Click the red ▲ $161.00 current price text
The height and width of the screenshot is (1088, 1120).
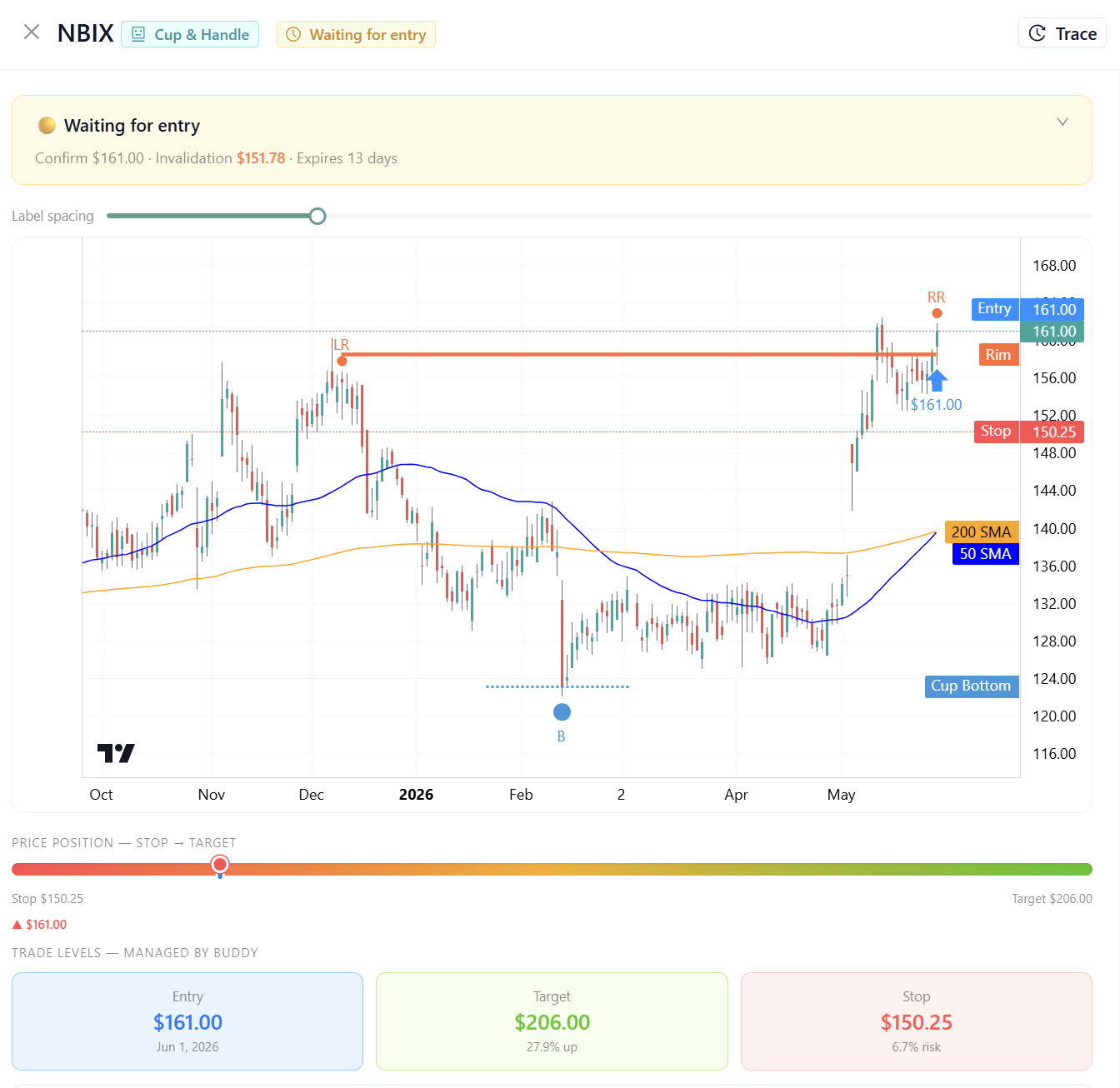(39, 925)
